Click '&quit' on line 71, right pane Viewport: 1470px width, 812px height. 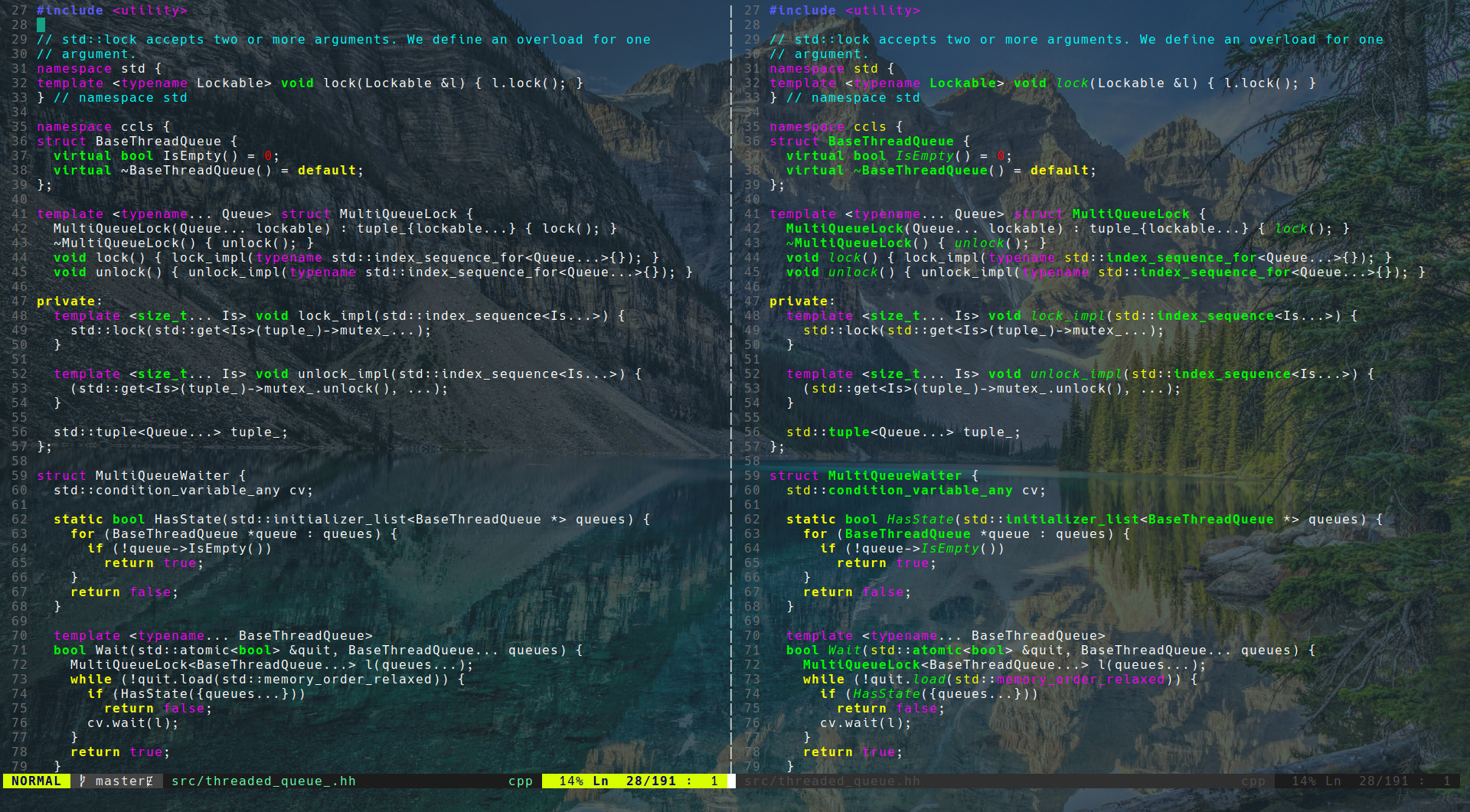[x=1043, y=650]
